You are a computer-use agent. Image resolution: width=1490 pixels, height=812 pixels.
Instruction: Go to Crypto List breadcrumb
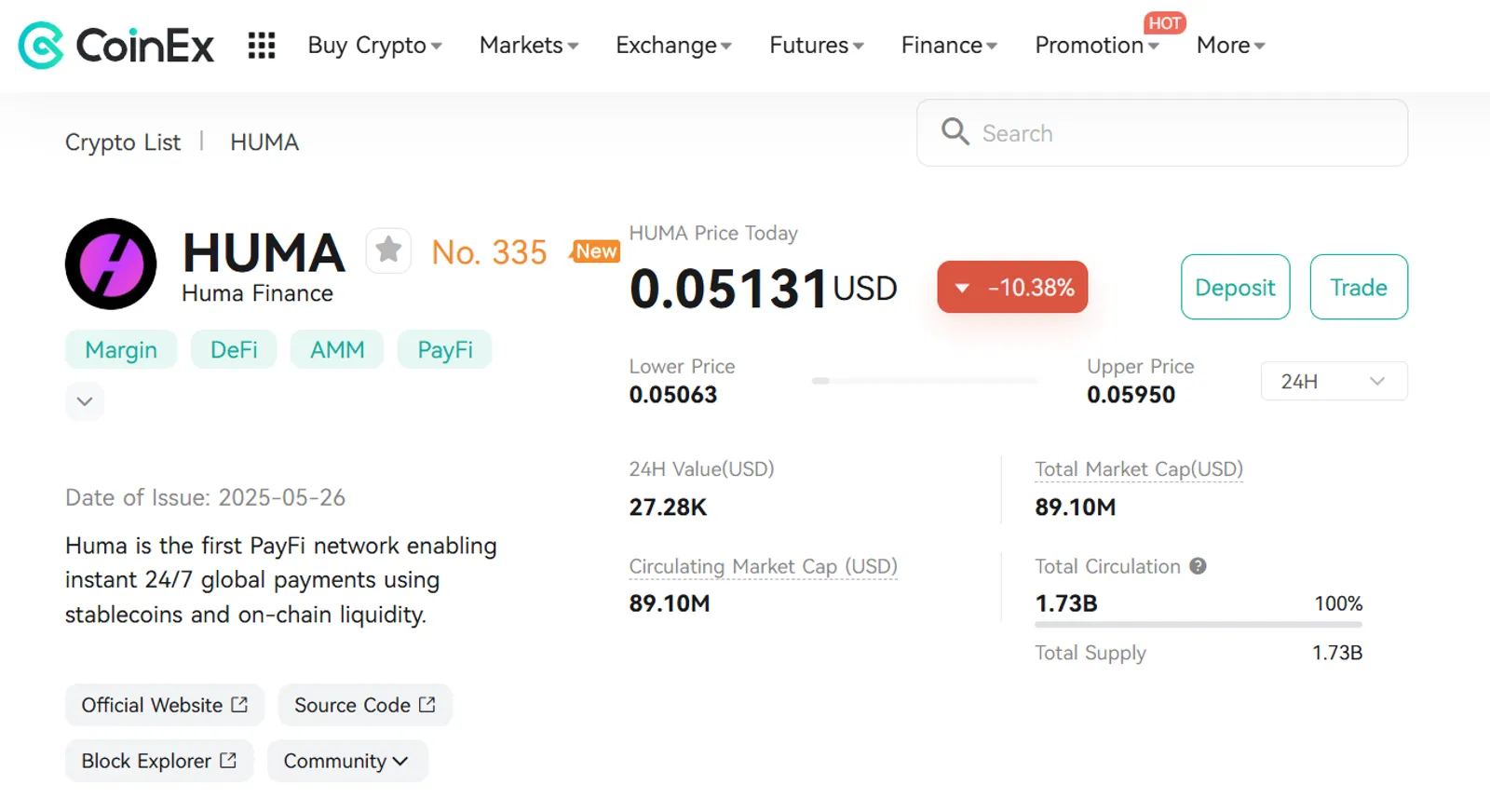pos(123,142)
